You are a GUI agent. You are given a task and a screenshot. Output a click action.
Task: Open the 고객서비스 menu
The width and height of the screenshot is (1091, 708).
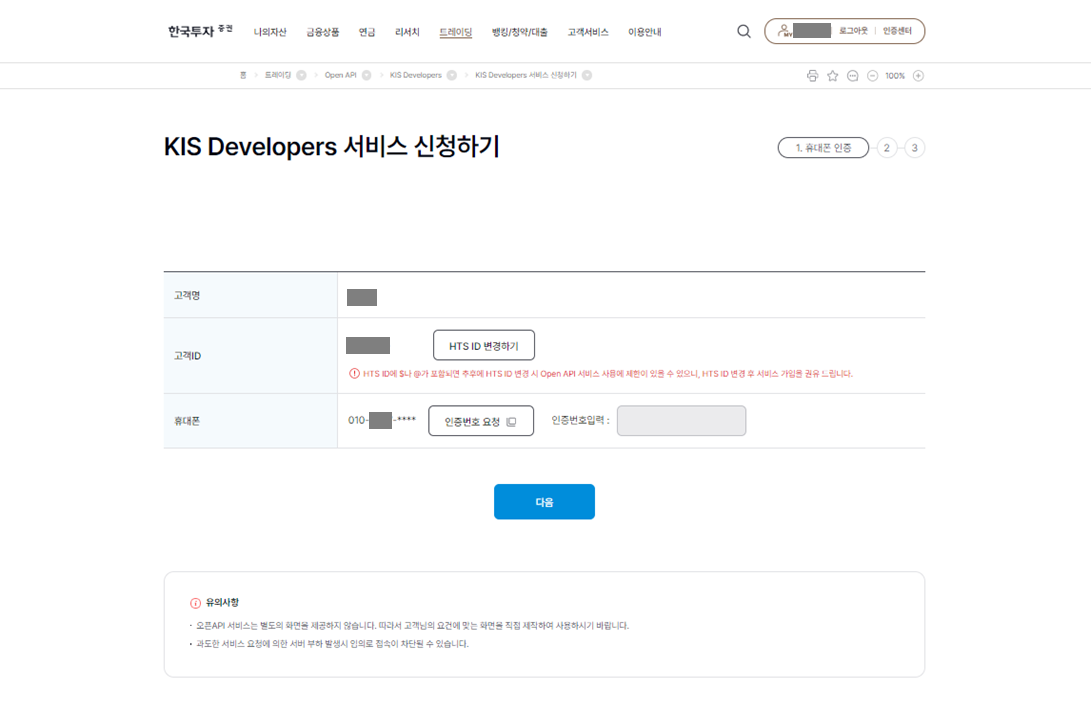[588, 32]
